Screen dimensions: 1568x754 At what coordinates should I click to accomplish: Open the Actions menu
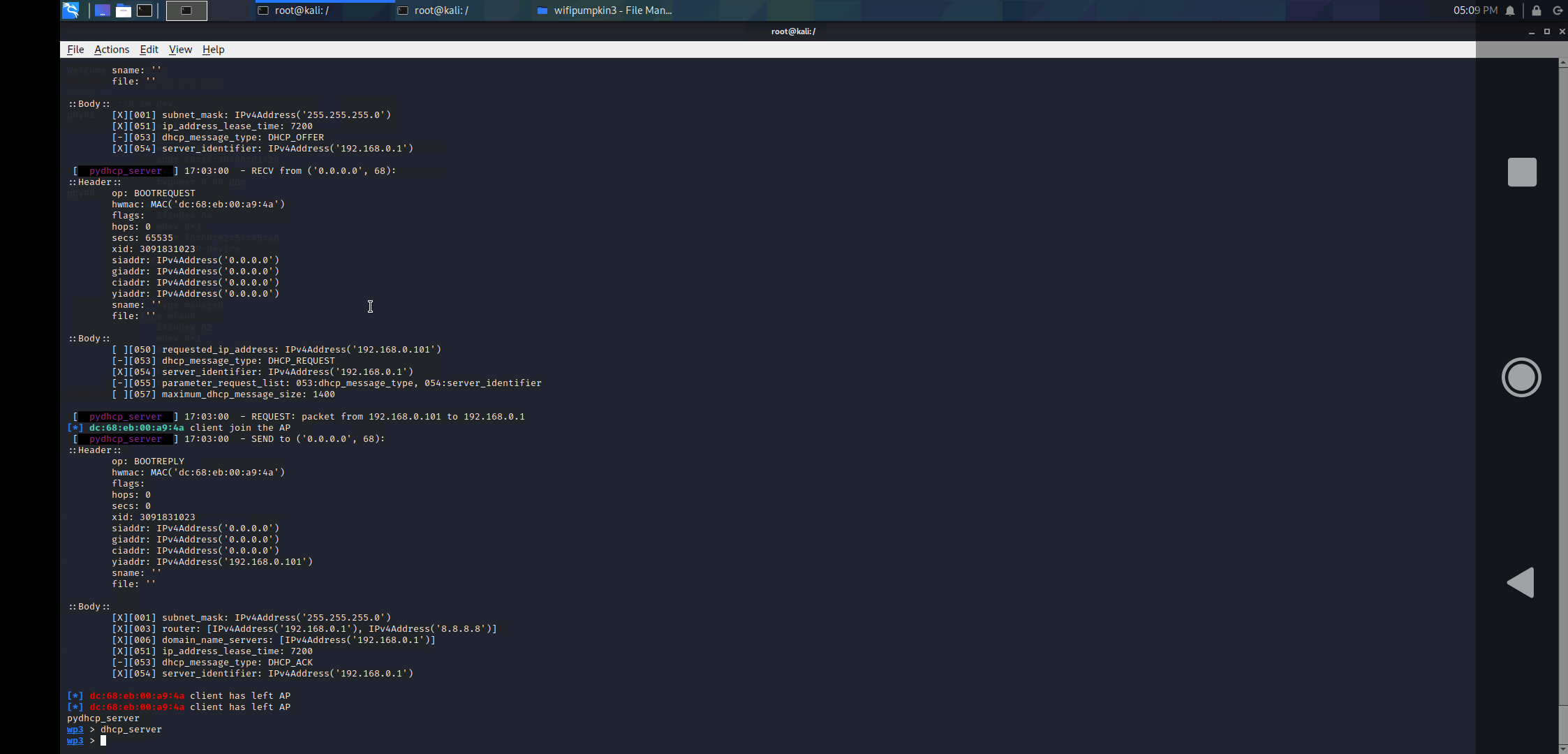click(112, 50)
